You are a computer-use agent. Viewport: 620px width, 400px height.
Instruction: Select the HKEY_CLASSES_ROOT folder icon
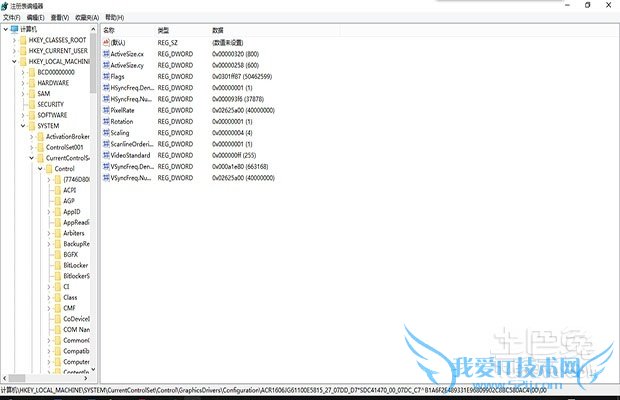23,40
